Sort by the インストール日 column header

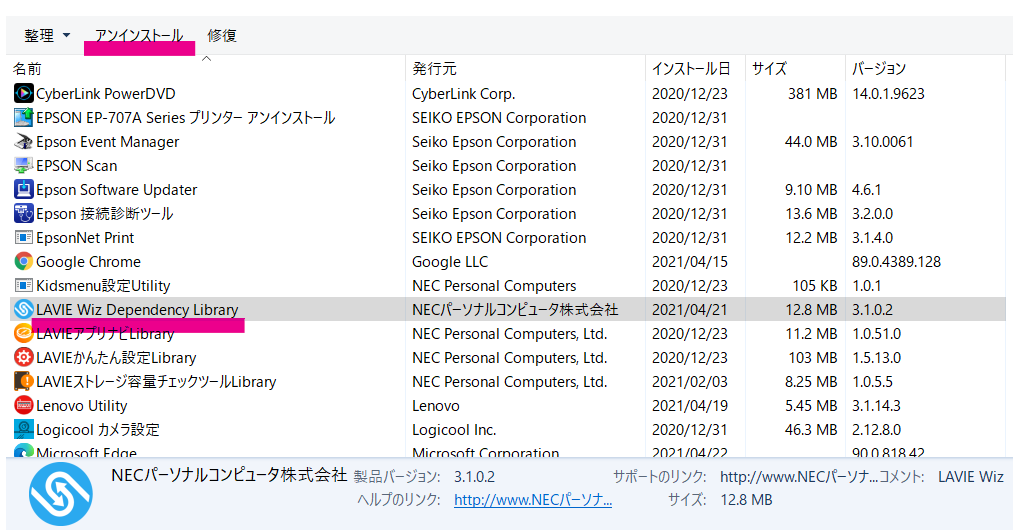point(691,69)
